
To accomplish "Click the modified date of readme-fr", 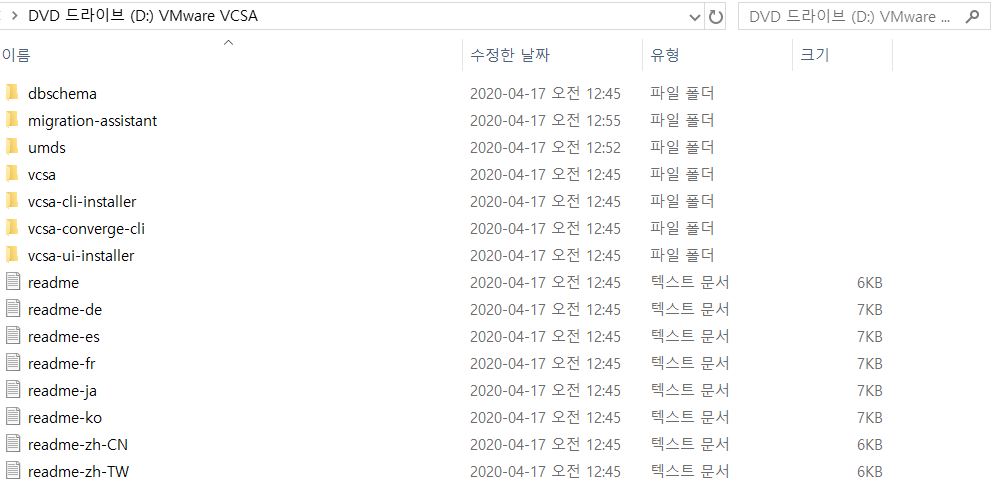I will click(545, 364).
